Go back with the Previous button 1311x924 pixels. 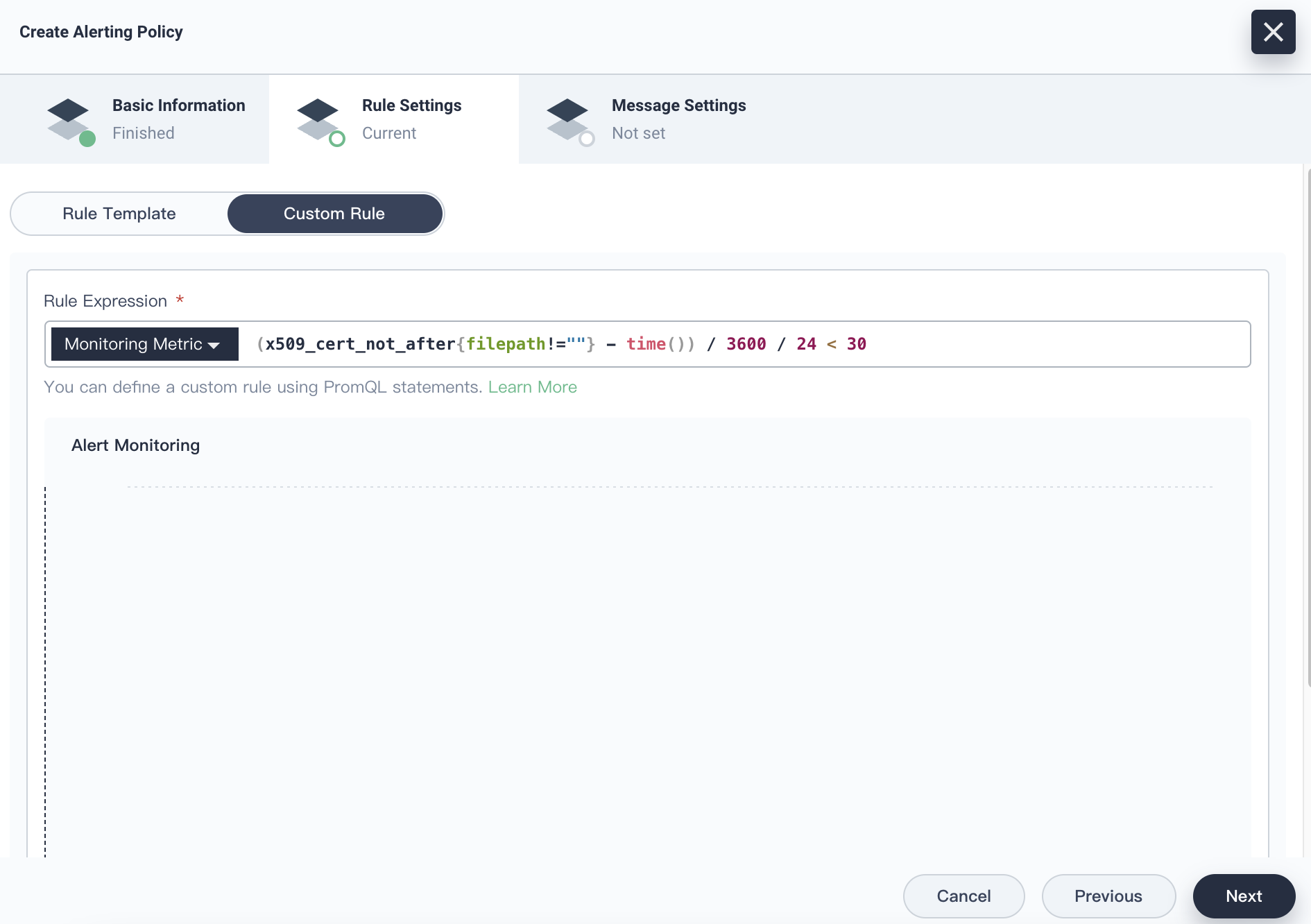[1108, 896]
